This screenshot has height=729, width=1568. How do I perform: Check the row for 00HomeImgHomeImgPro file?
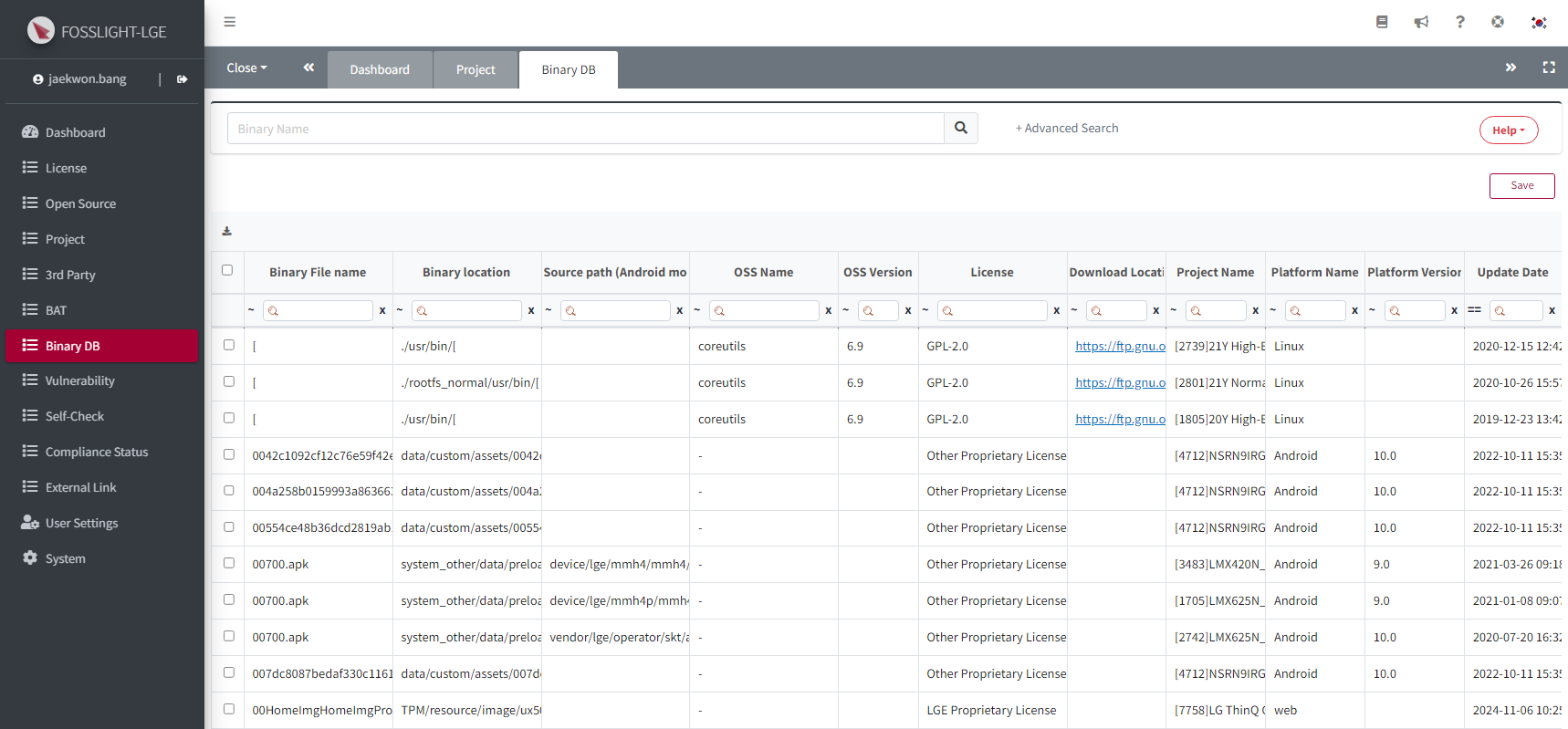229,709
